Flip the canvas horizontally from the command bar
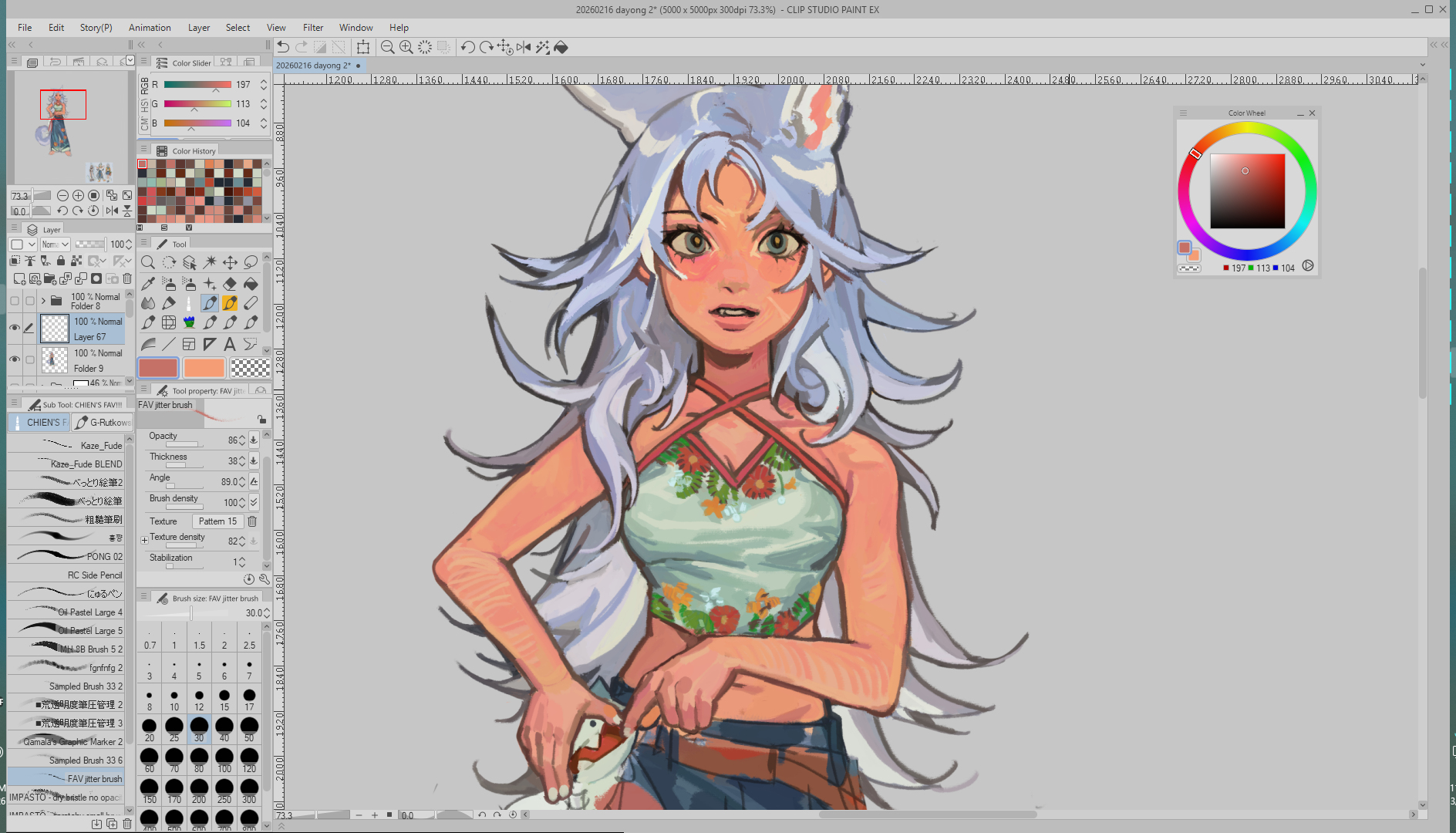 coord(524,47)
